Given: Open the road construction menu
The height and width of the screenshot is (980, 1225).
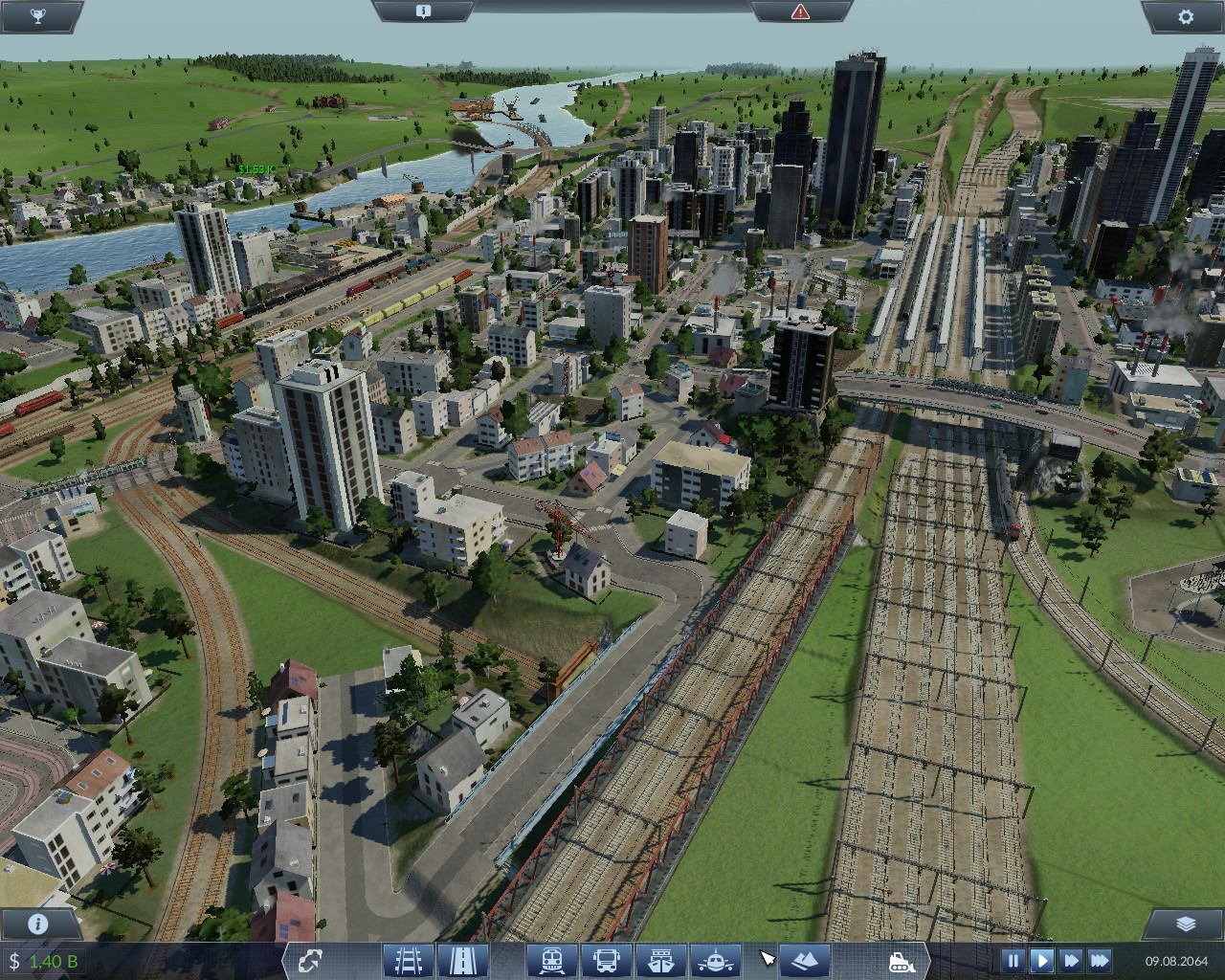Looking at the screenshot, I should point(463,960).
